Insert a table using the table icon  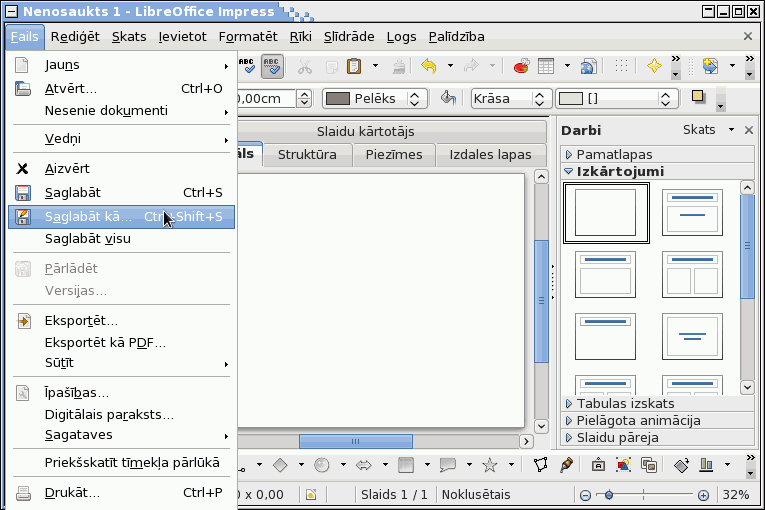pos(546,65)
